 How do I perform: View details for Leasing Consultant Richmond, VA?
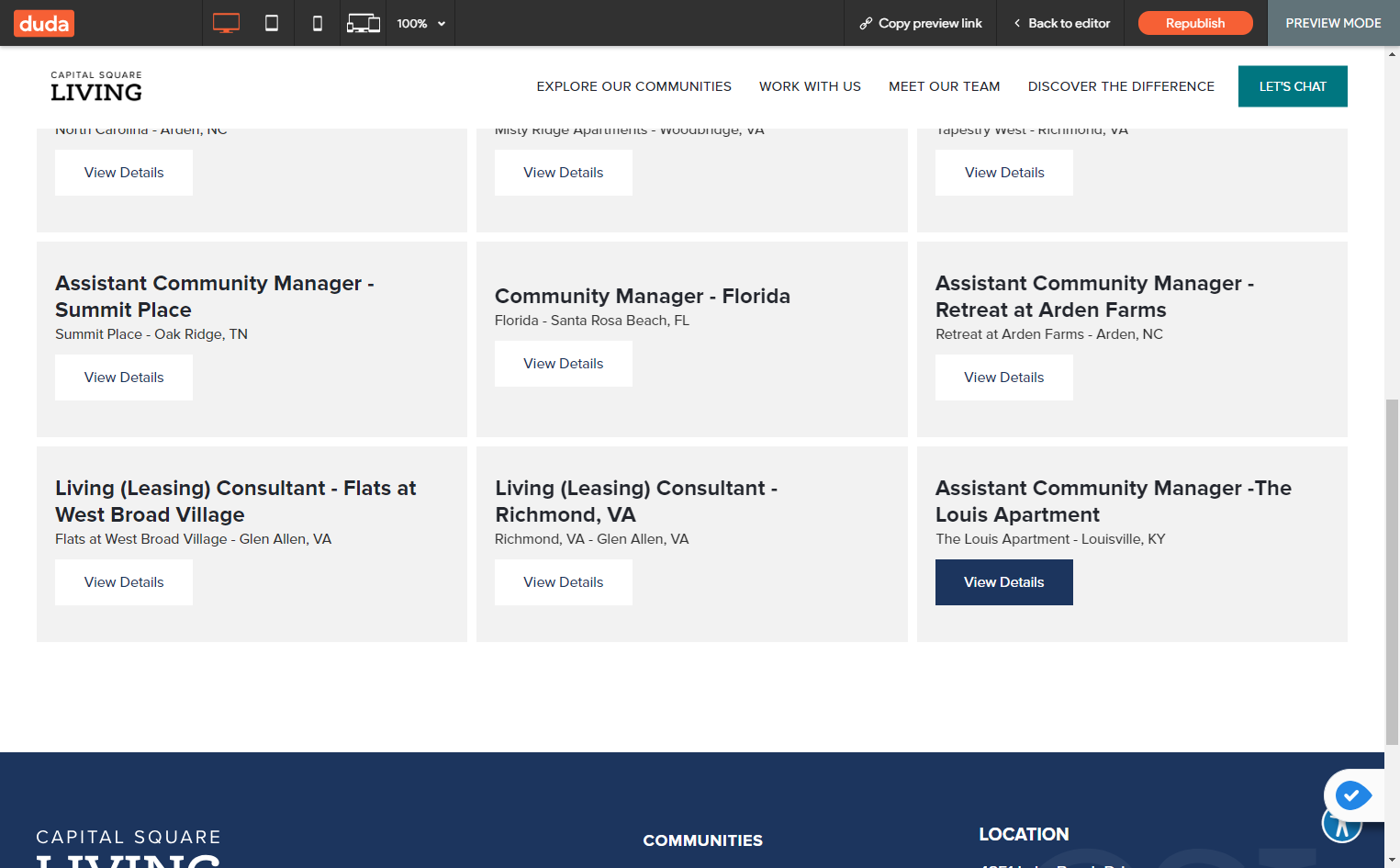564,582
